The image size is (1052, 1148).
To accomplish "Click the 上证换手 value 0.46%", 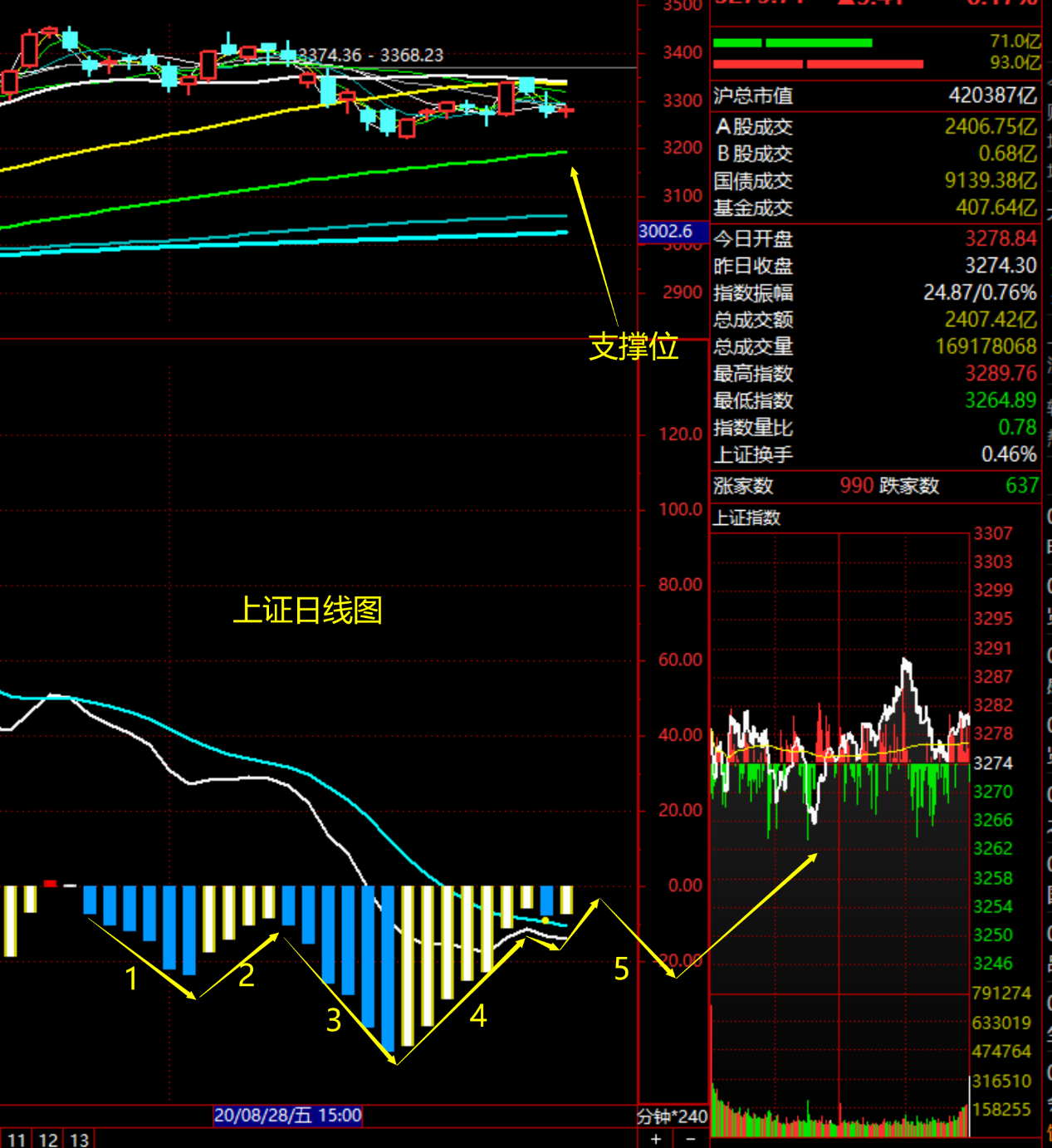I will 1009,454.
